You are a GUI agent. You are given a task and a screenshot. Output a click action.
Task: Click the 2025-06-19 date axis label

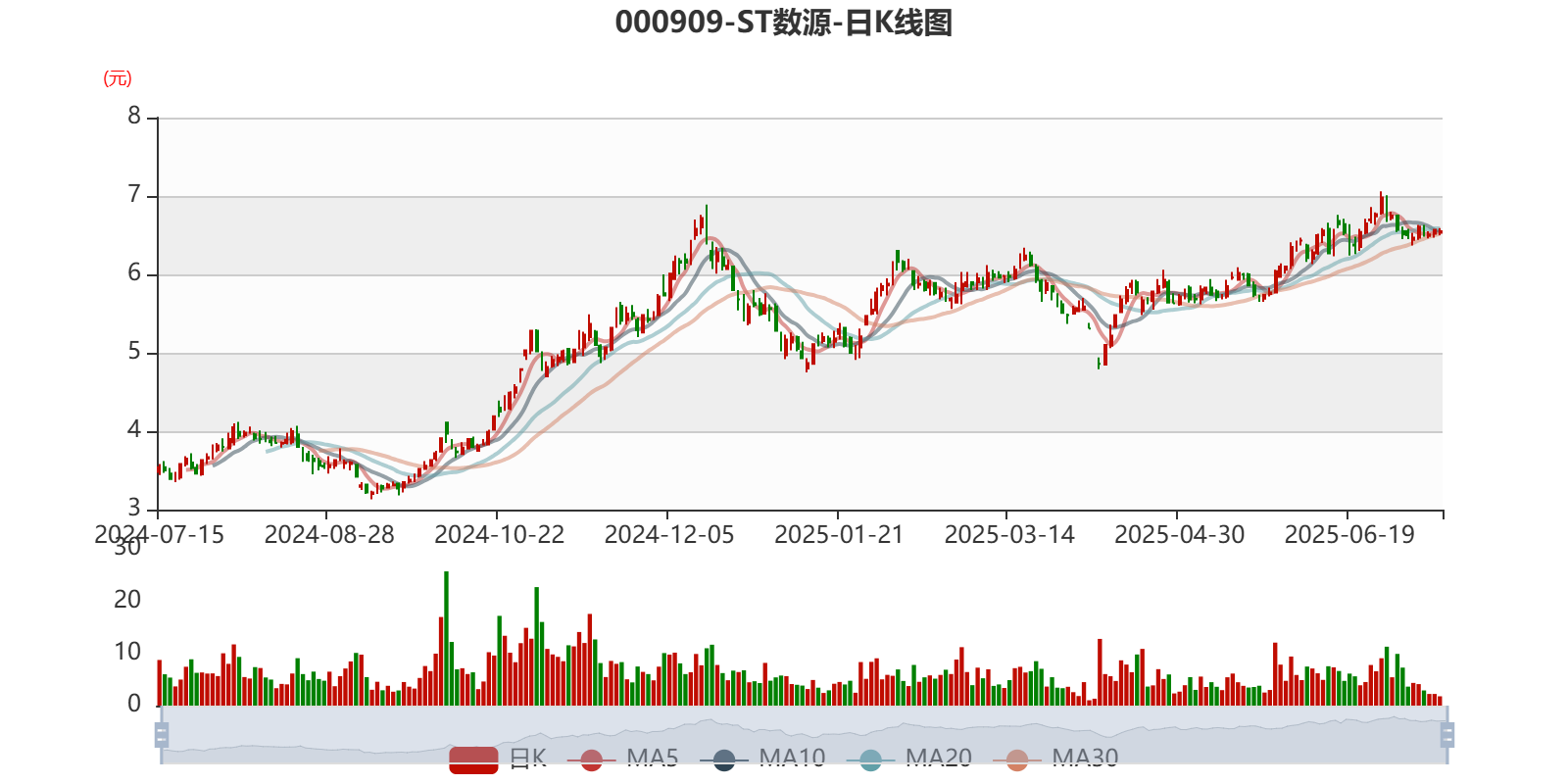pos(1349,535)
